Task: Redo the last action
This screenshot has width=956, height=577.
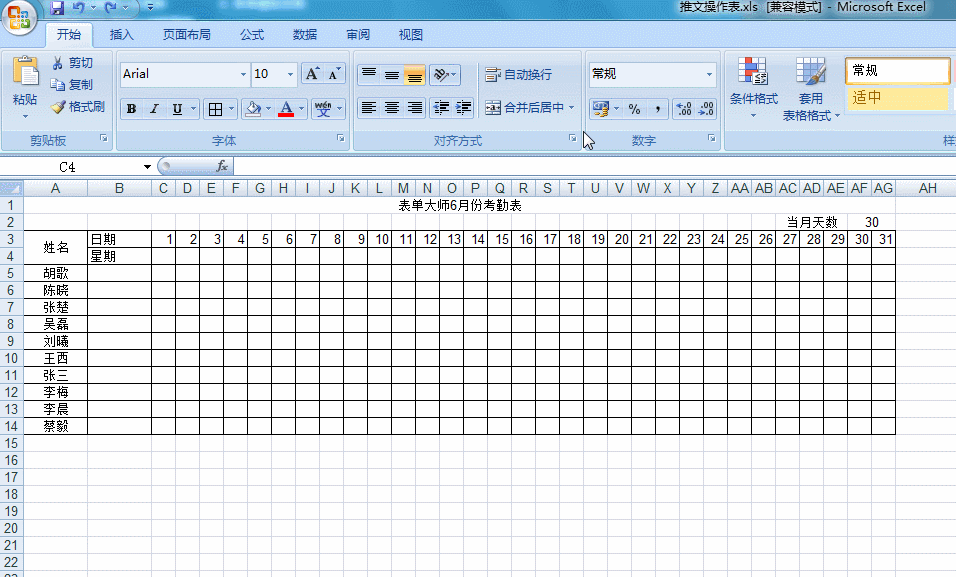Action: pos(111,8)
